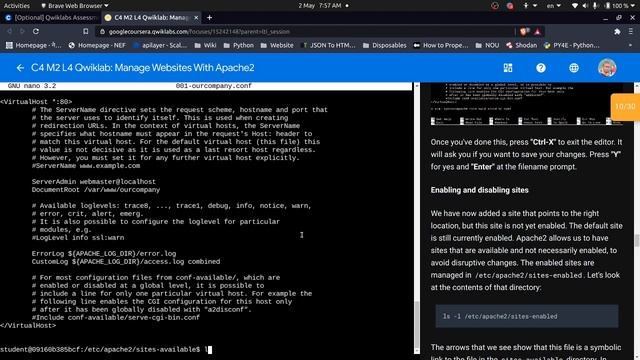Screen dimensions: 640x360
Task: Open the user profile avatar
Action: (x=607, y=68)
